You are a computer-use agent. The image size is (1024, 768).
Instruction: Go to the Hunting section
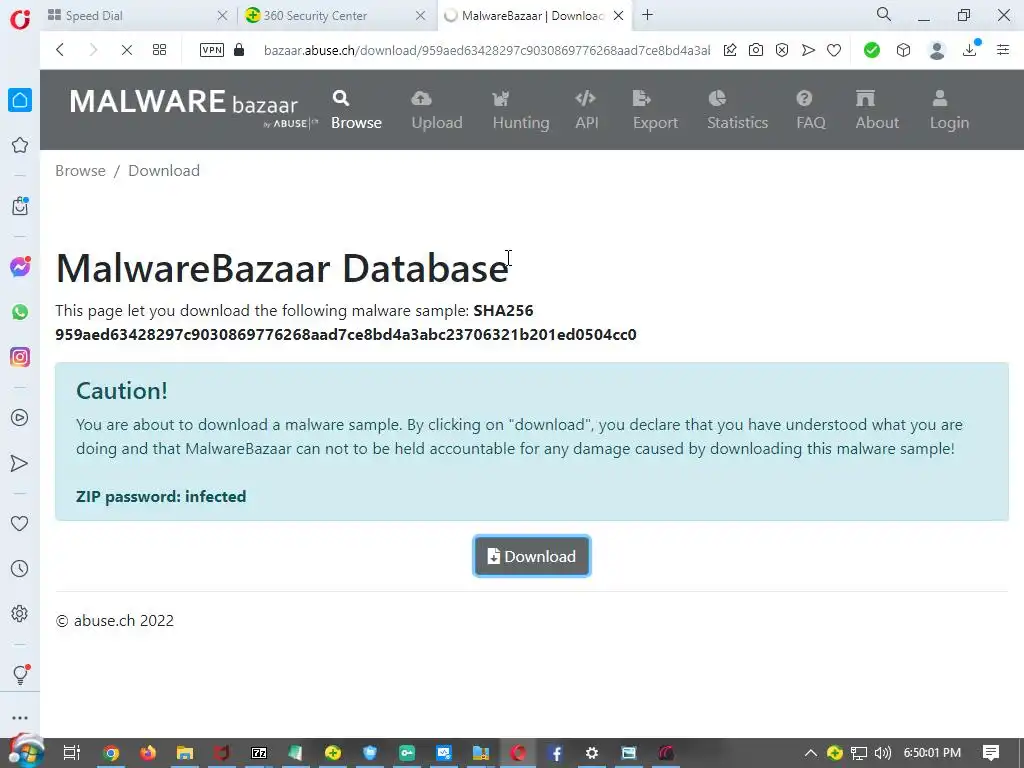[x=520, y=110]
